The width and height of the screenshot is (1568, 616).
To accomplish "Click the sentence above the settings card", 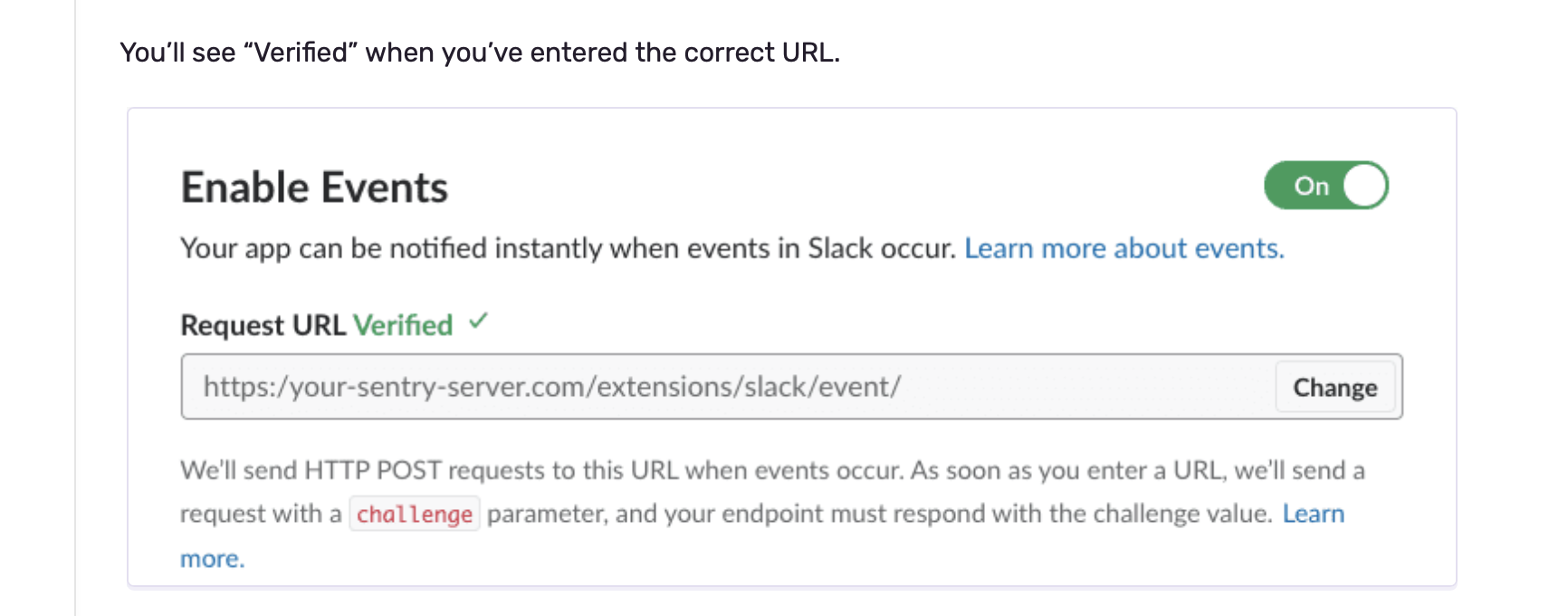I will (x=480, y=52).
